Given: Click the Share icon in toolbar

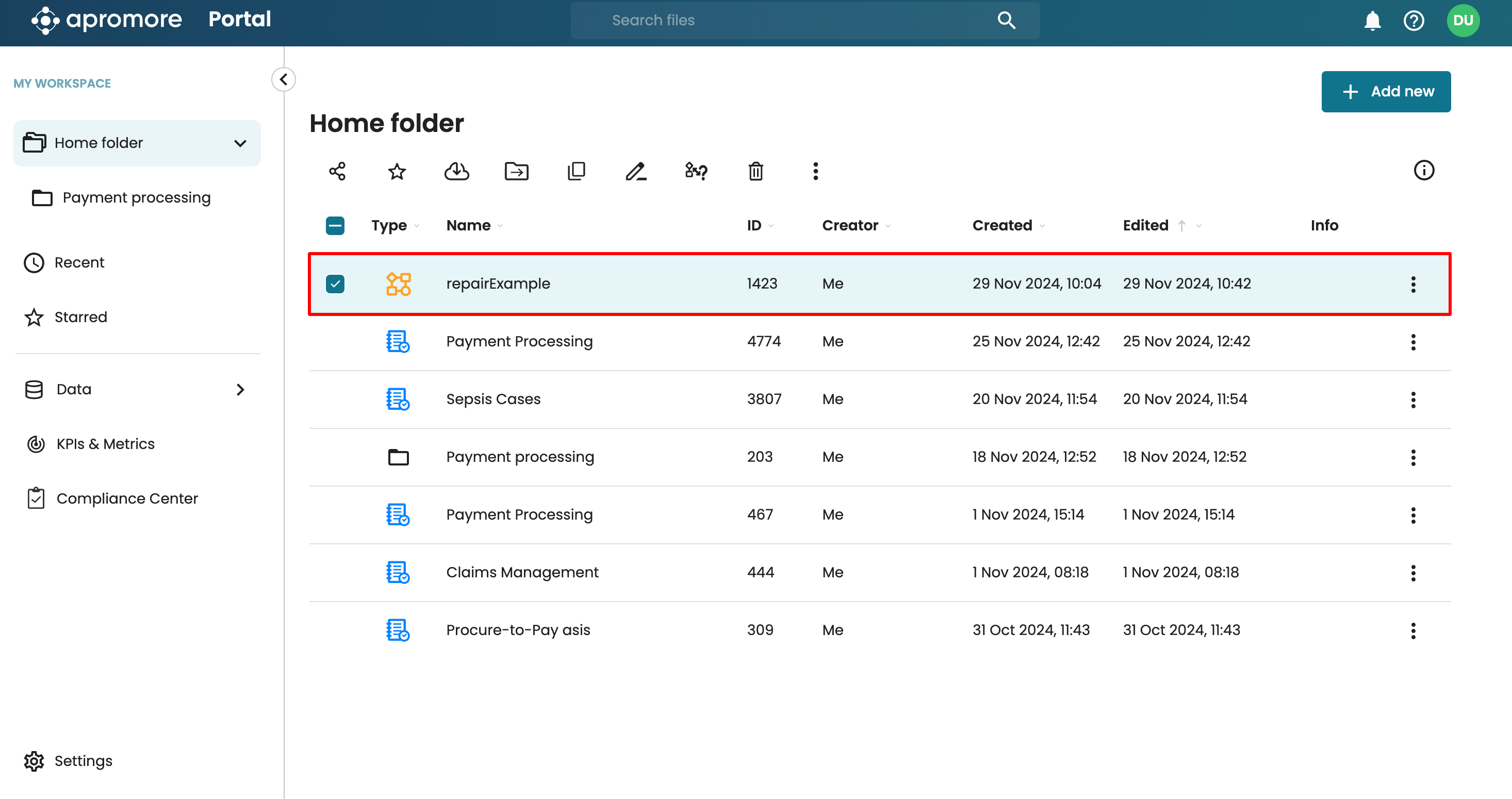Looking at the screenshot, I should [x=337, y=171].
